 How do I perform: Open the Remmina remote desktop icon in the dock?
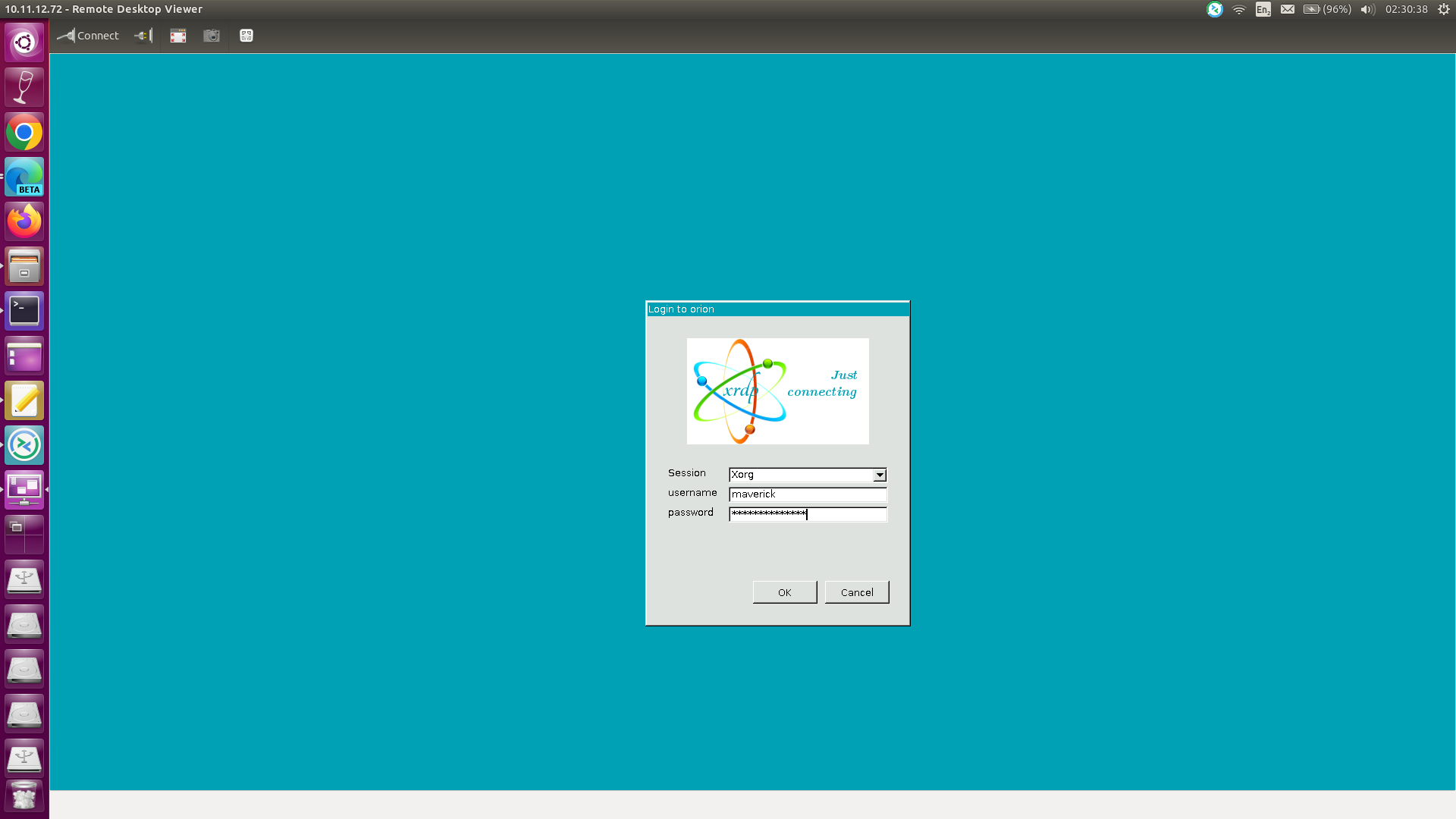coord(24,445)
